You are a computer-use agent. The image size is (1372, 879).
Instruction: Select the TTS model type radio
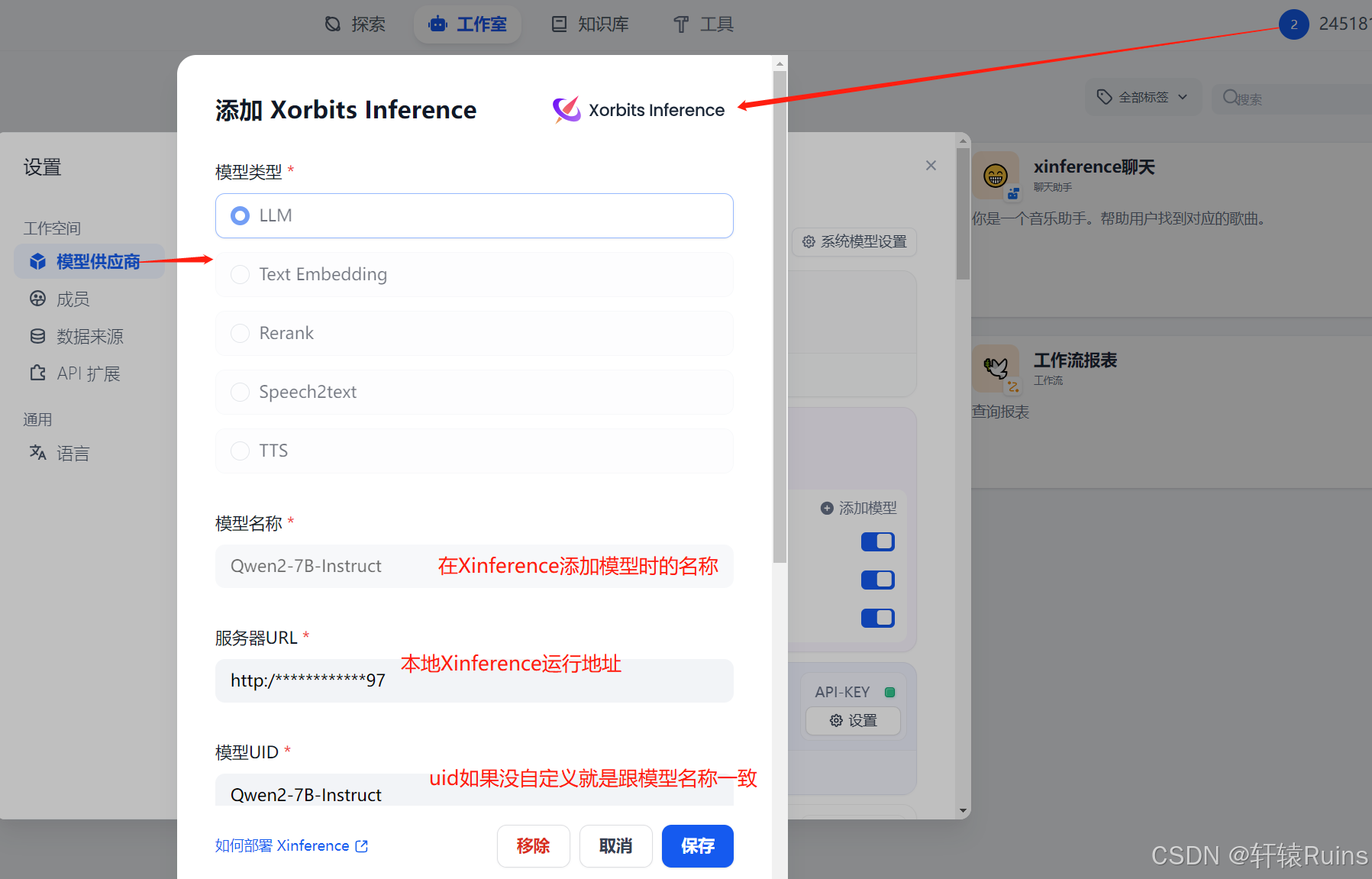(x=240, y=451)
